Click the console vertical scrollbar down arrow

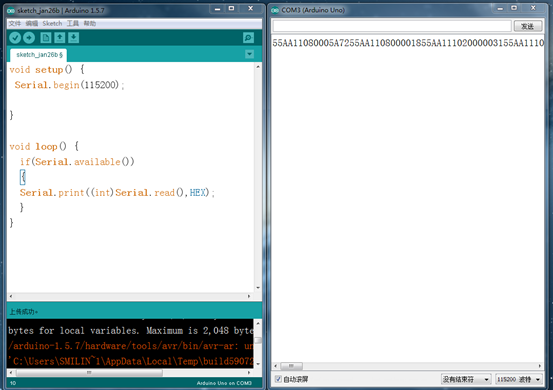point(258,364)
